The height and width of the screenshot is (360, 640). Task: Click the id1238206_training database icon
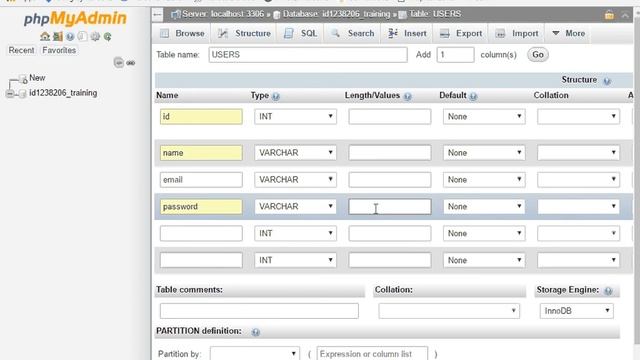[22, 93]
